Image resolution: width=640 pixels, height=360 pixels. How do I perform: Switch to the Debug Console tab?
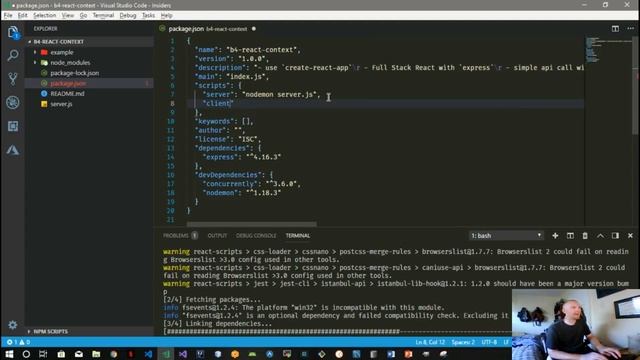click(256, 236)
